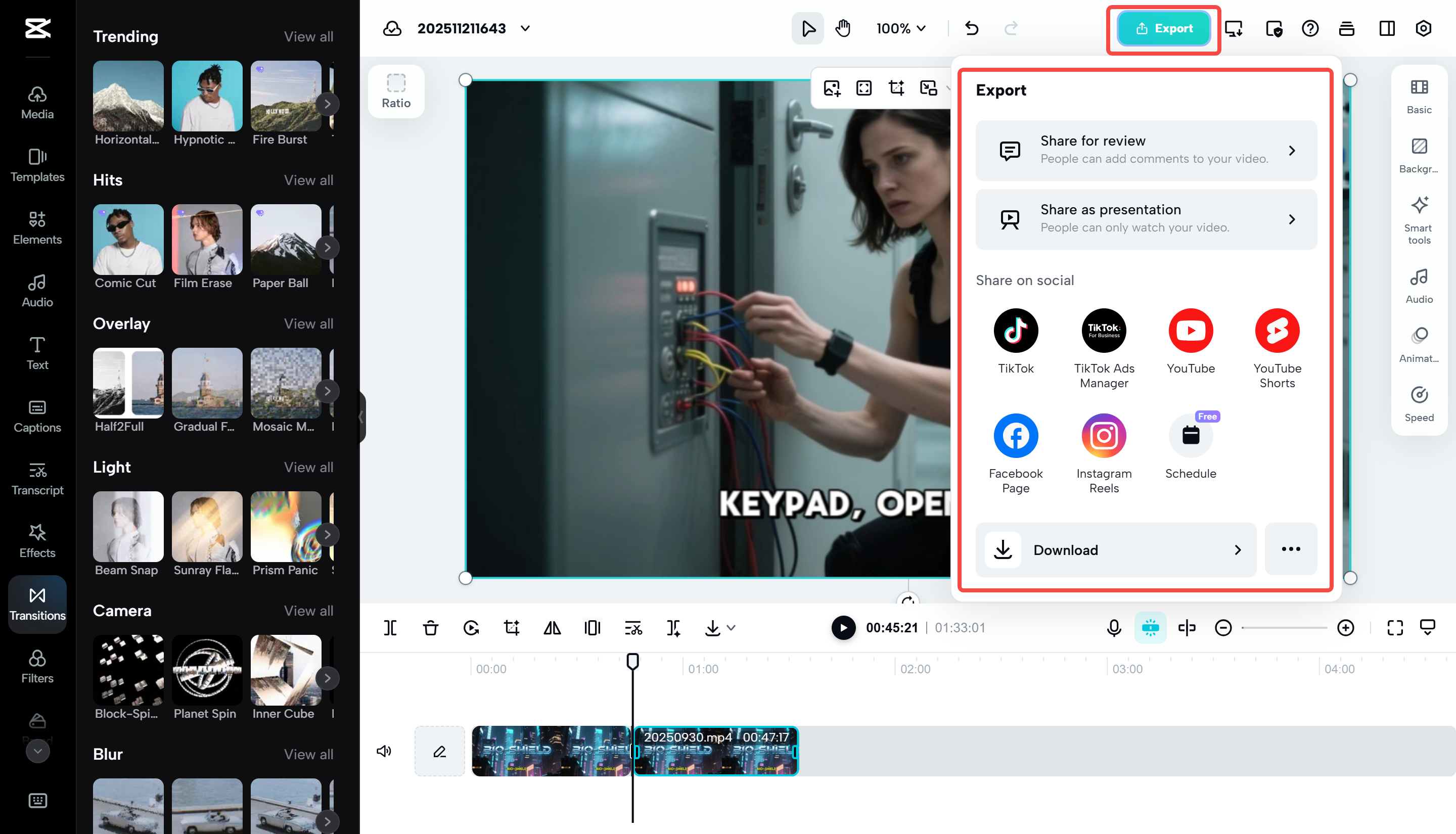Choose the Share for review option

coord(1146,151)
